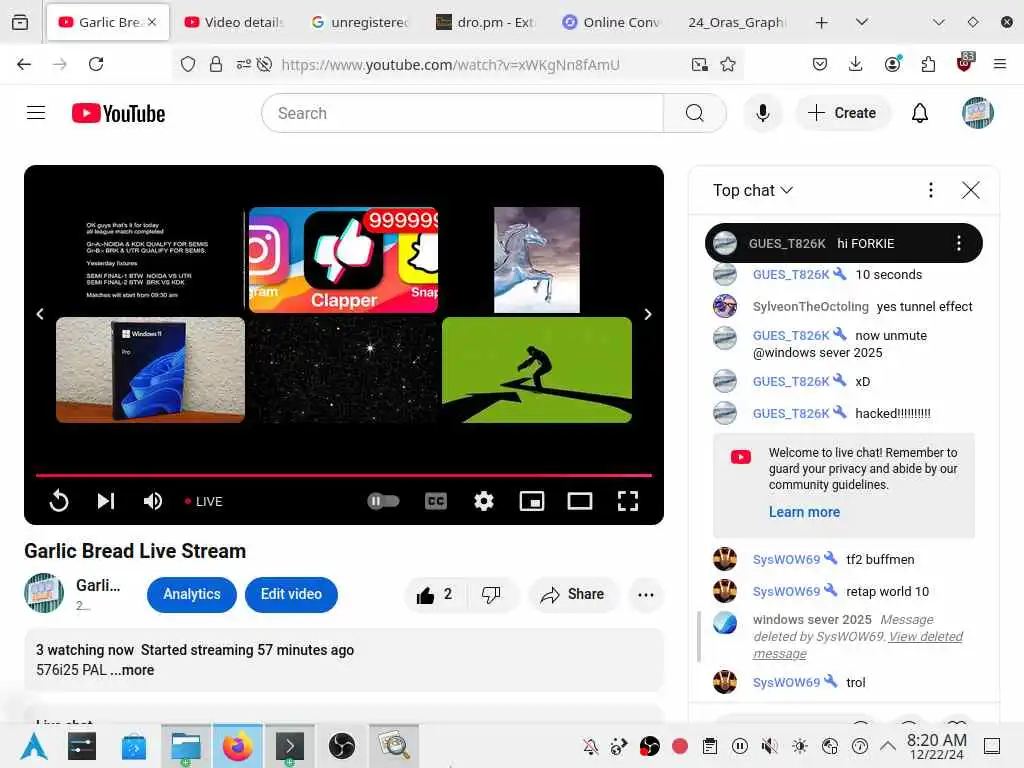Viewport: 1024px width, 768px height.
Task: Open the Clapper video thumbnail
Action: tap(344, 260)
